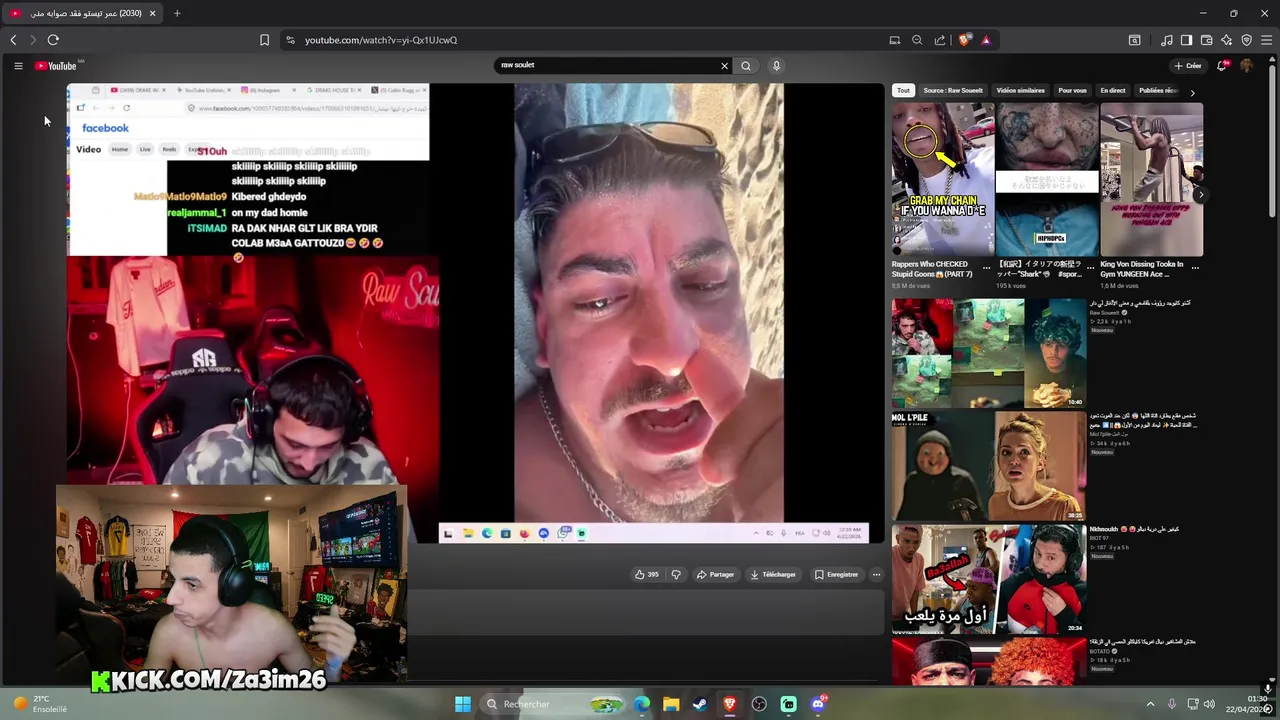Viewport: 1280px width, 720px height.
Task: Open the MOL L'PILE video thumbnail
Action: pos(988,465)
